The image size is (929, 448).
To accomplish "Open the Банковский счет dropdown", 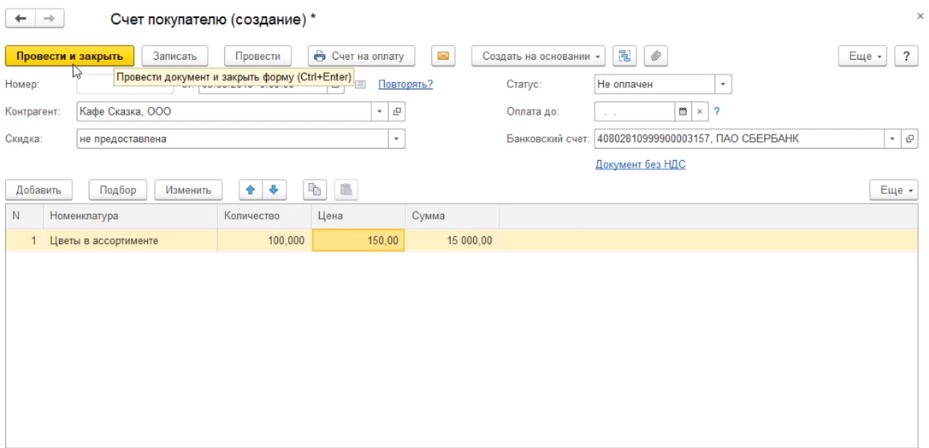I will [890, 139].
